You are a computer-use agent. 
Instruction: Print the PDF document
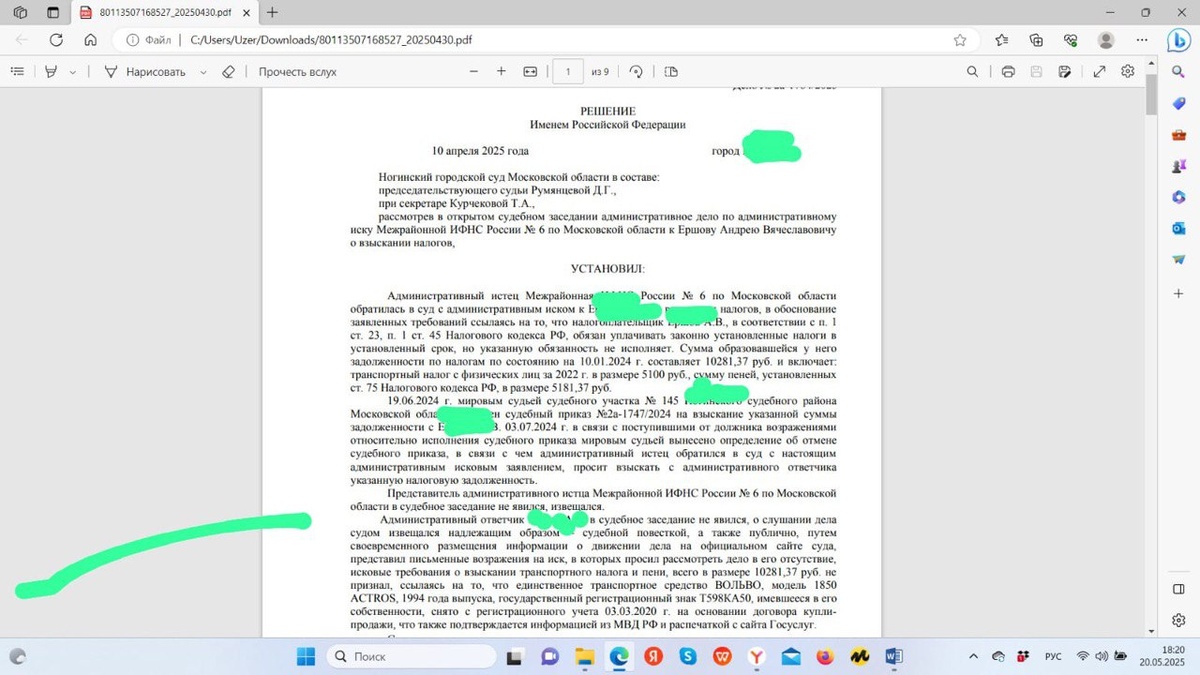click(x=1008, y=72)
